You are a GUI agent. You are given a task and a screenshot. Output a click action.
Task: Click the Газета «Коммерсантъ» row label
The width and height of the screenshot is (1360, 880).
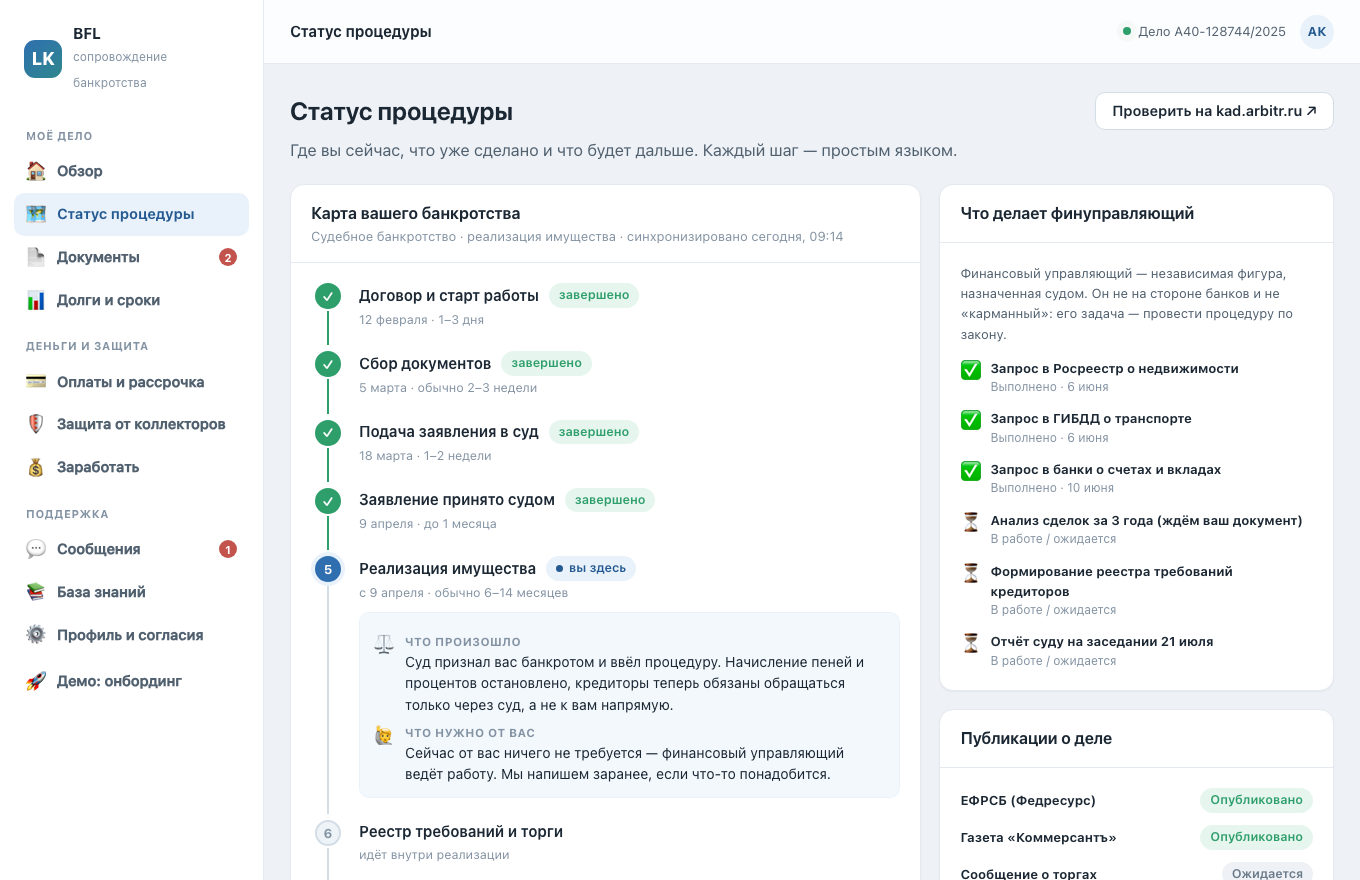[1038, 838]
